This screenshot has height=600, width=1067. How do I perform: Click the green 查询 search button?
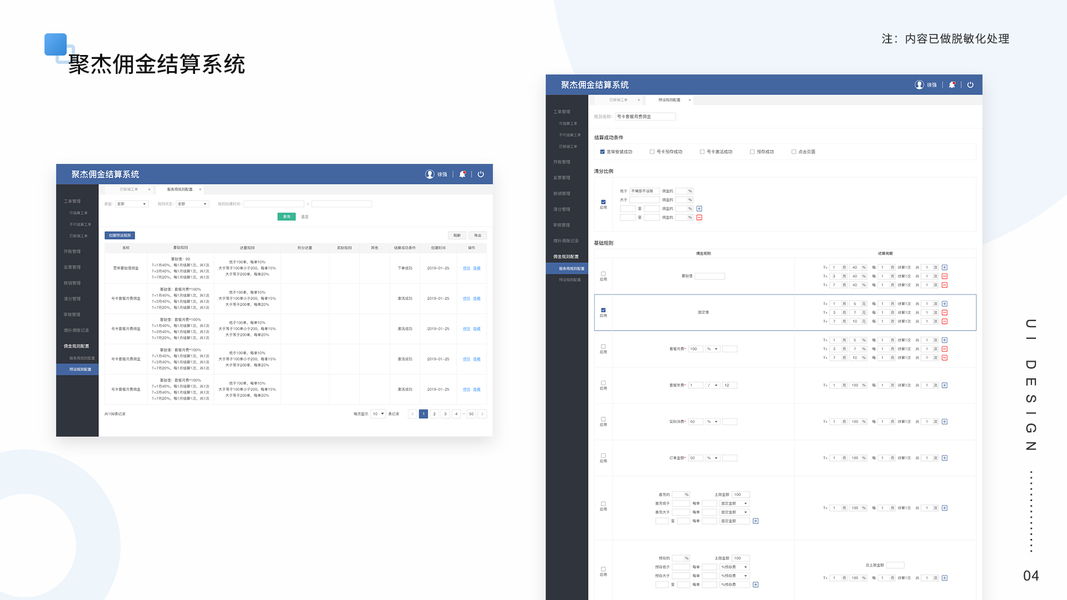pos(286,216)
